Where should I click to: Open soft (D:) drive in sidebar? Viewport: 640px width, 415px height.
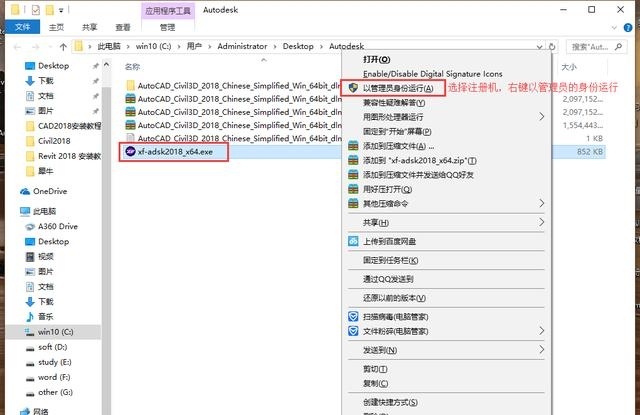pos(53,347)
